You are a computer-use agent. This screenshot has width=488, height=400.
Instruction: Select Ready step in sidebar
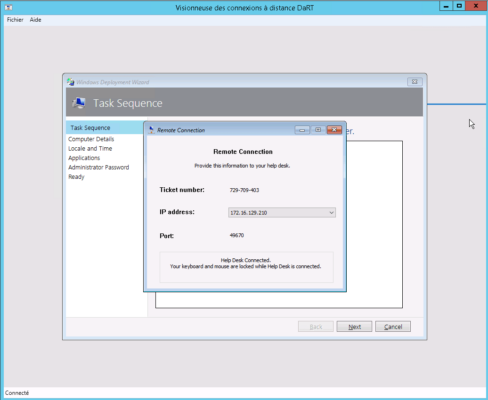76,177
